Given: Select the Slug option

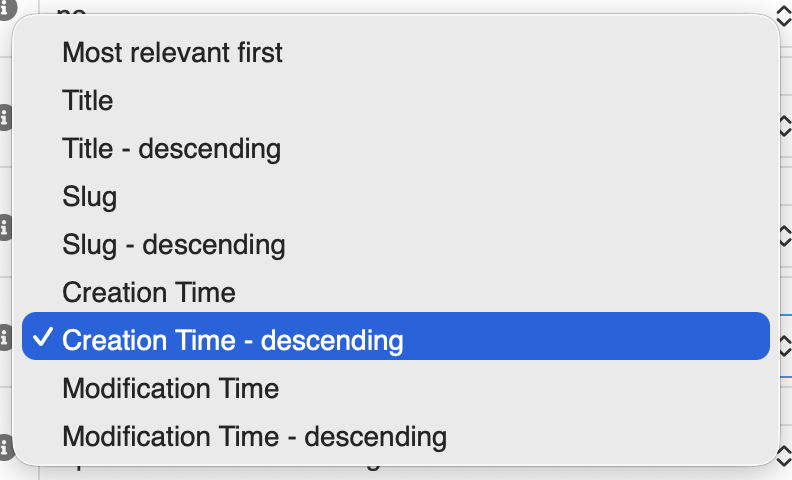Looking at the screenshot, I should 90,196.
